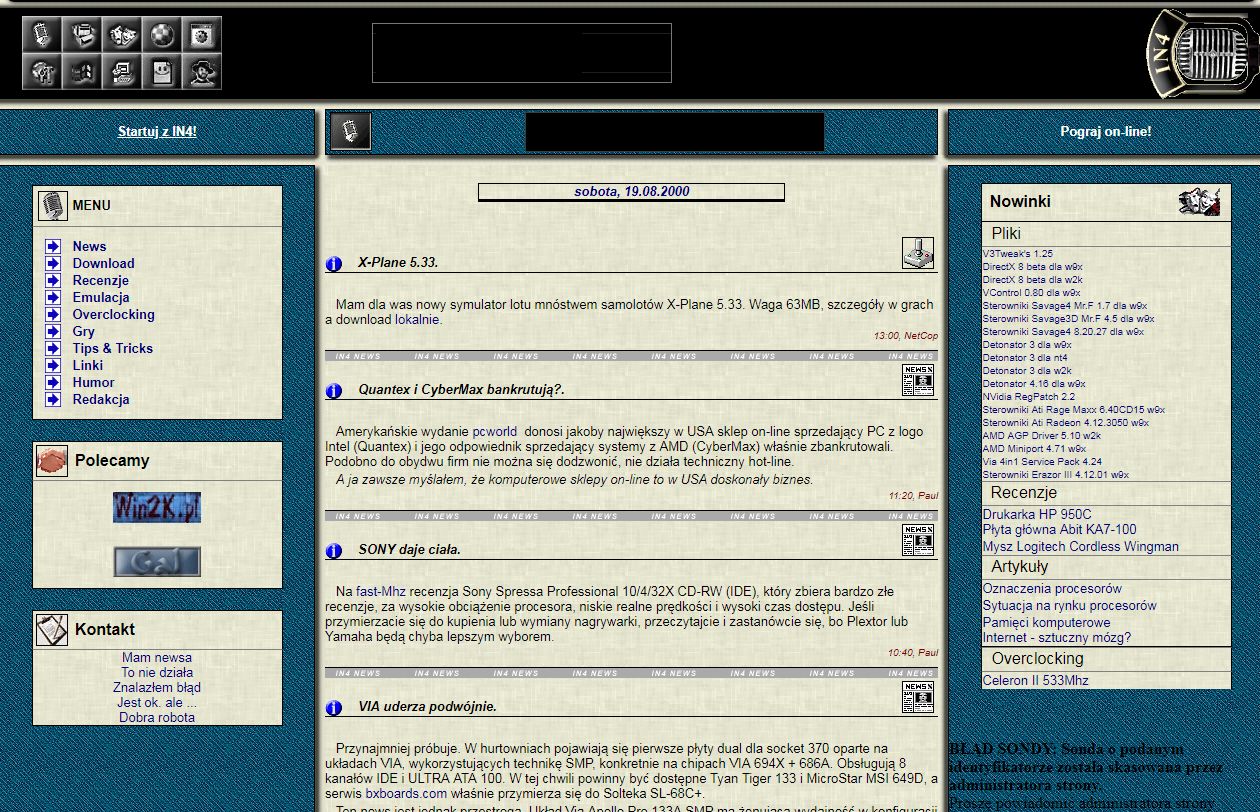Open the window with gear icon
This screenshot has width=1260, height=812.
click(x=202, y=35)
